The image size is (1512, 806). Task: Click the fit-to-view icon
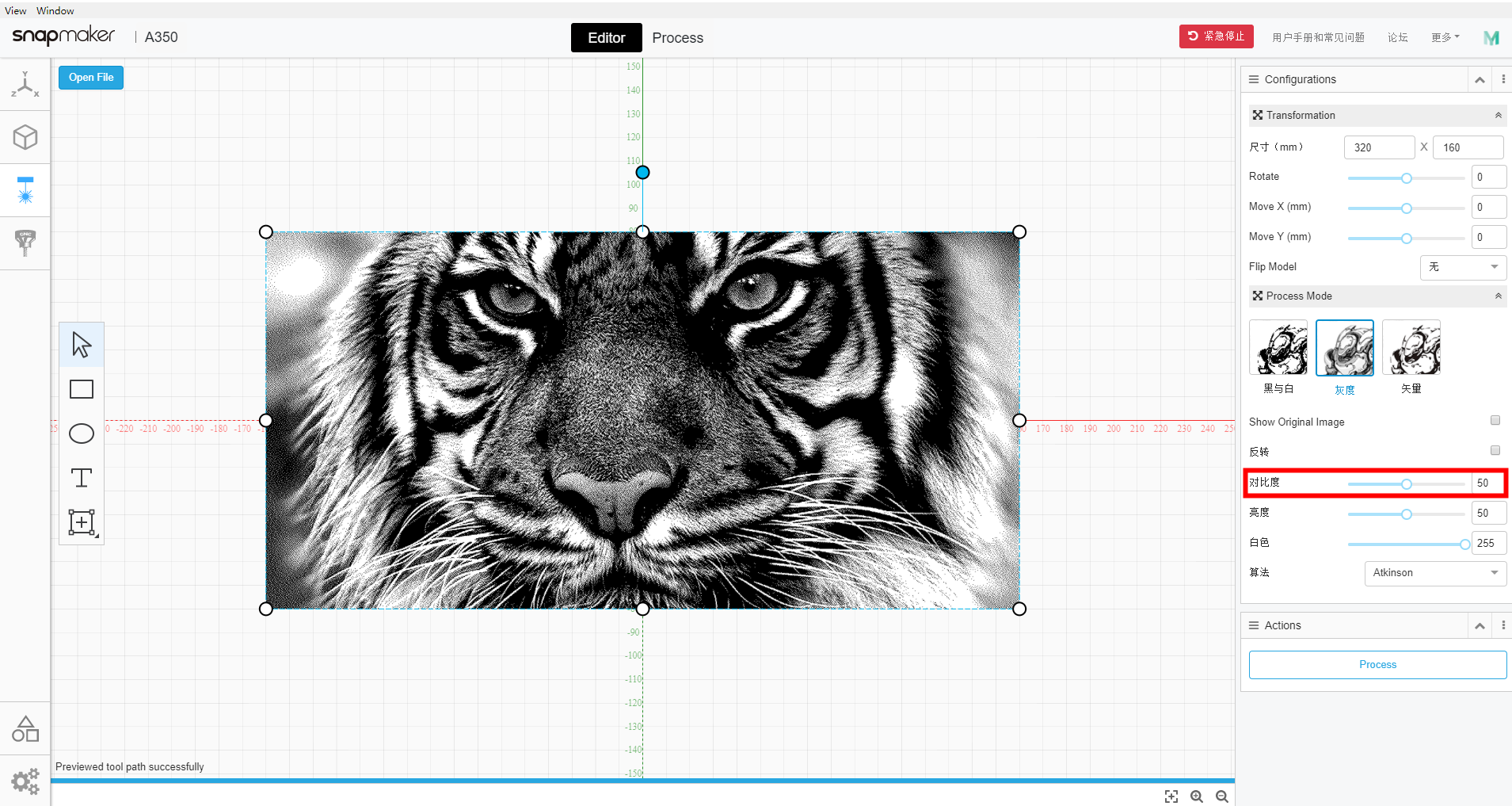tap(1171, 796)
